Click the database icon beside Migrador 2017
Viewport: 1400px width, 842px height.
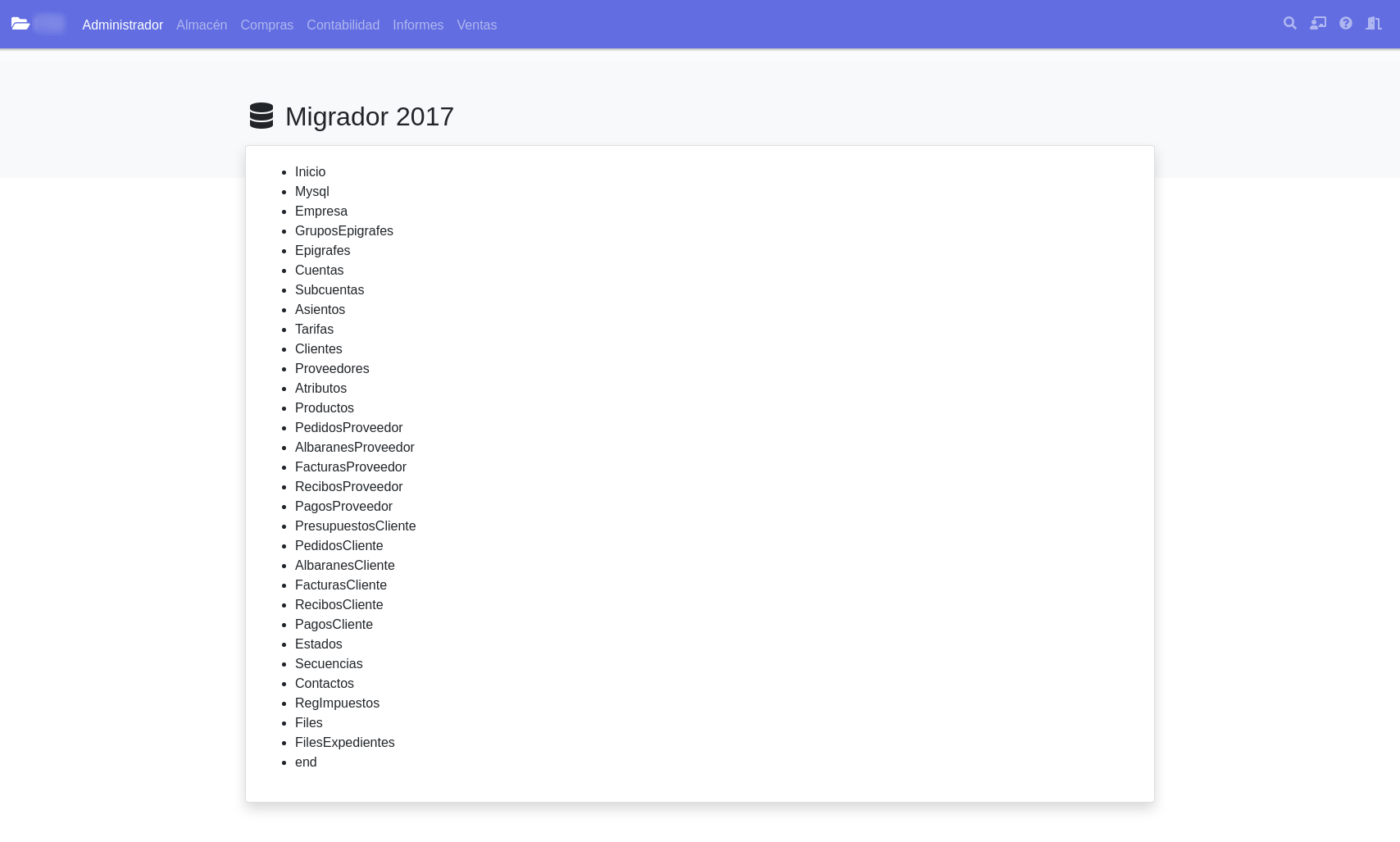point(261,116)
